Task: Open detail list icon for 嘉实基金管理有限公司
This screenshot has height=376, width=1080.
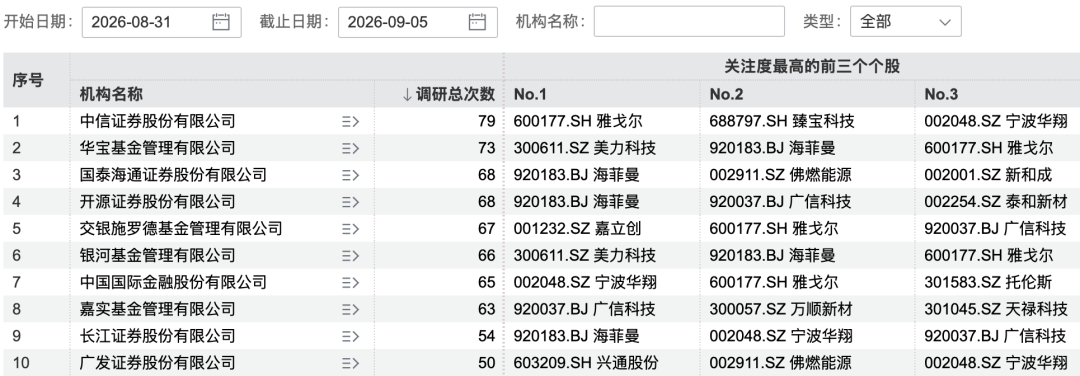Action: click(x=350, y=310)
